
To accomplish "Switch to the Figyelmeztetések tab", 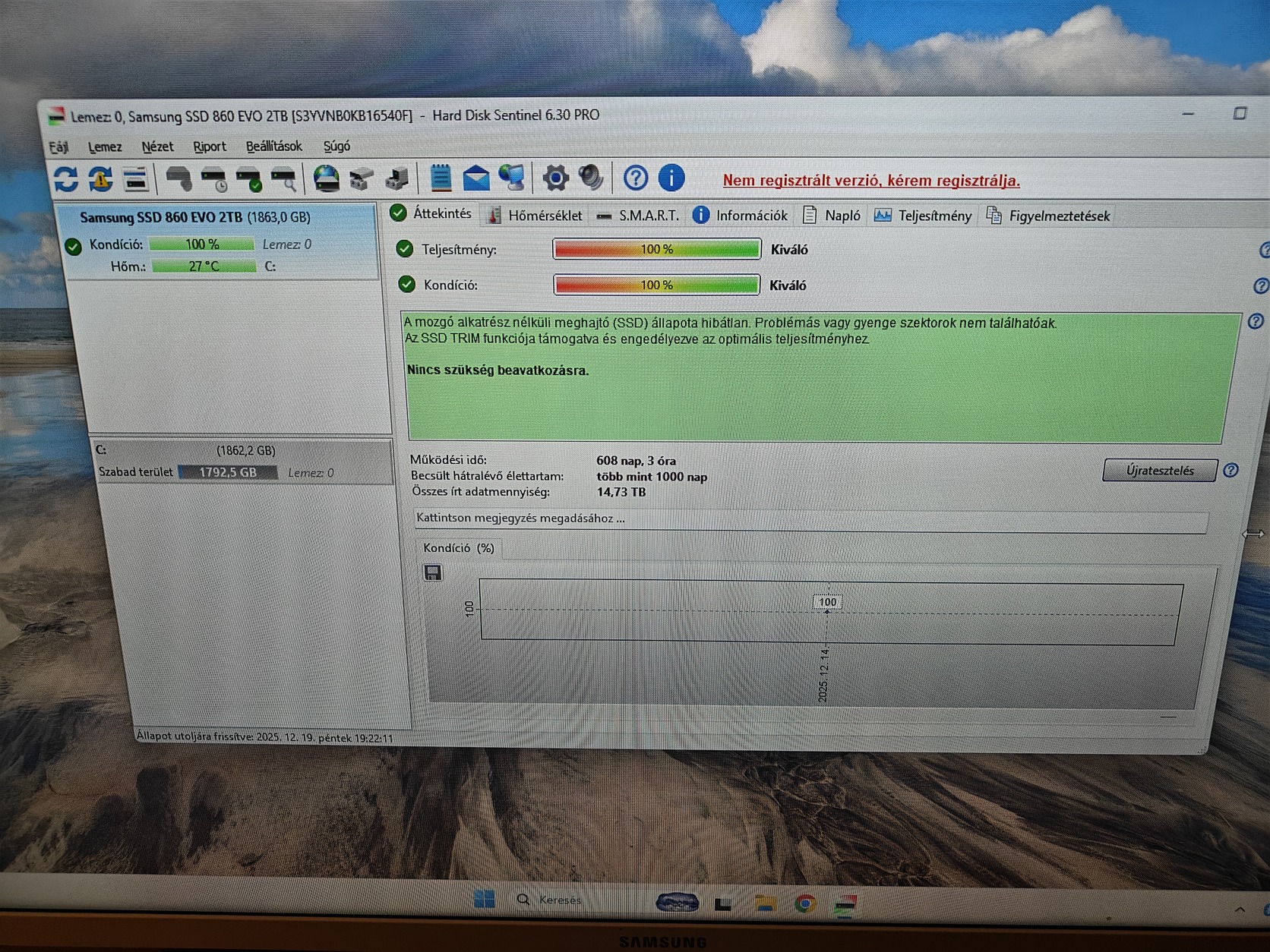I will click(1048, 216).
